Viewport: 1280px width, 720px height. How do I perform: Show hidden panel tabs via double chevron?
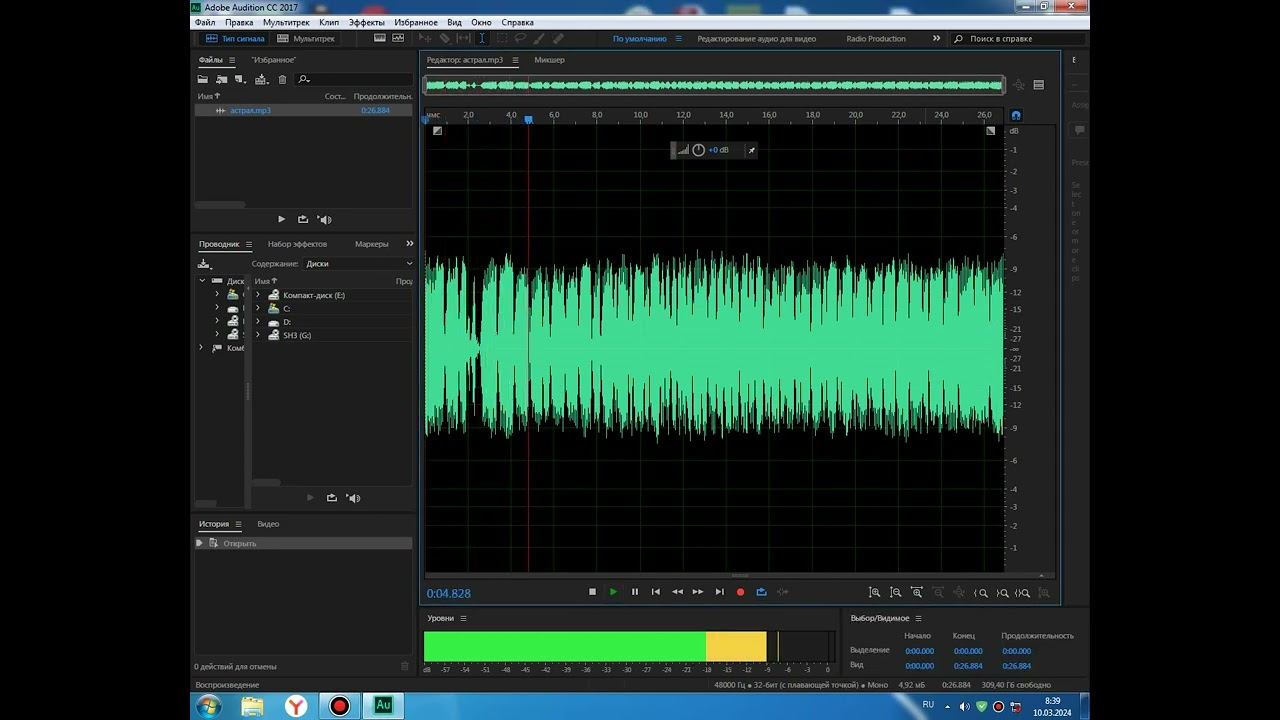pos(409,244)
